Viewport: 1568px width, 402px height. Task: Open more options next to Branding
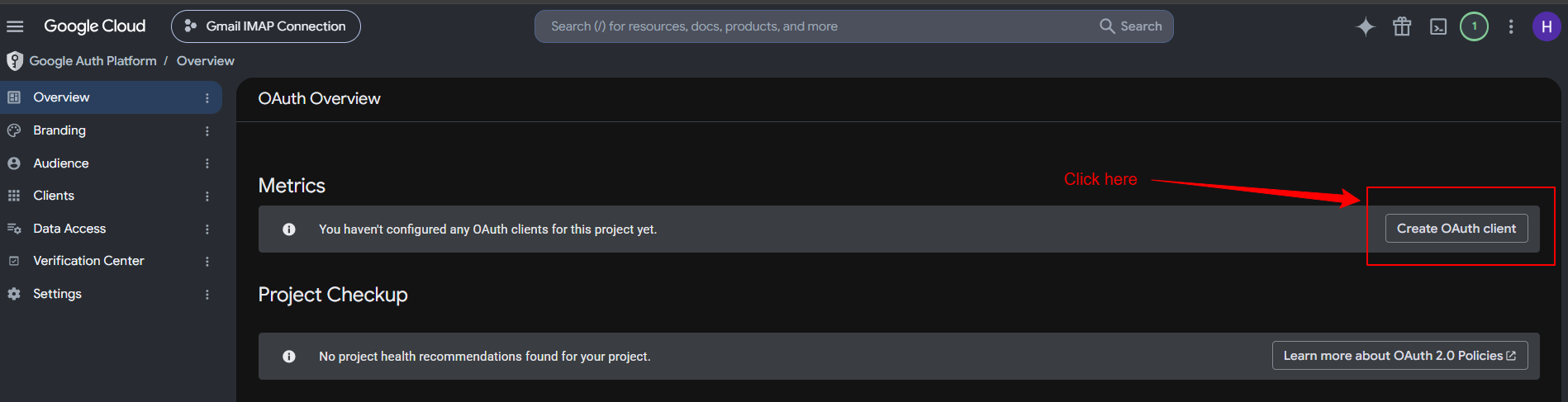(207, 130)
